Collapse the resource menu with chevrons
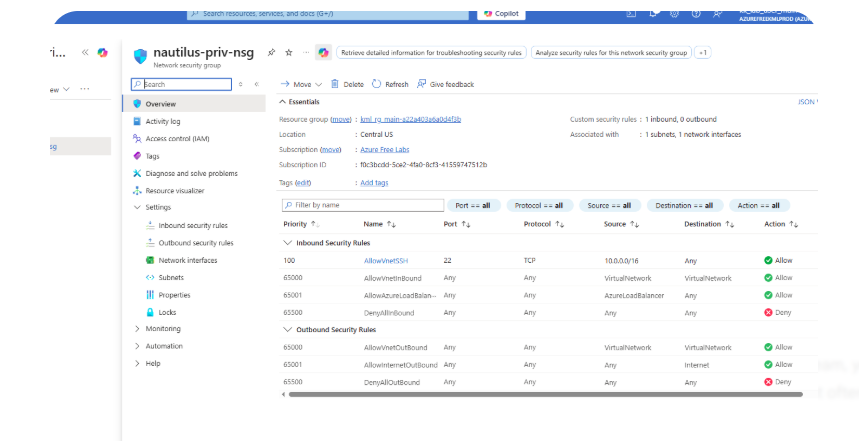 (x=256, y=84)
